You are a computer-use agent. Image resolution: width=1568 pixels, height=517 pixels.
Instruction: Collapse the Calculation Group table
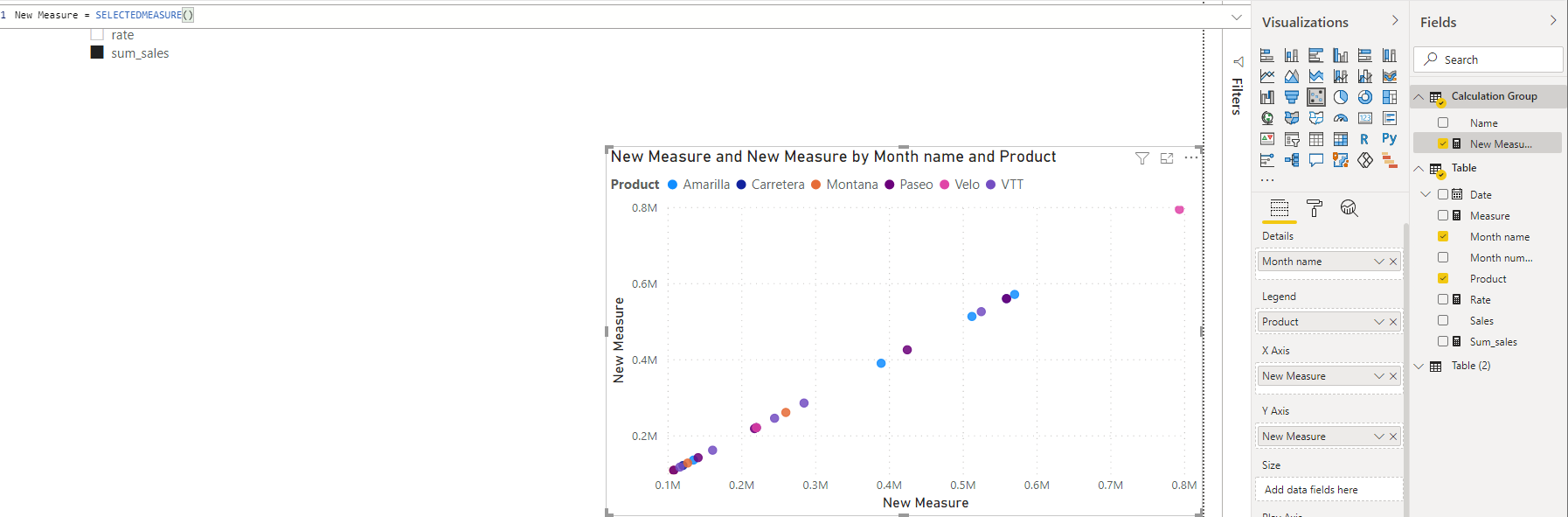[1419, 96]
